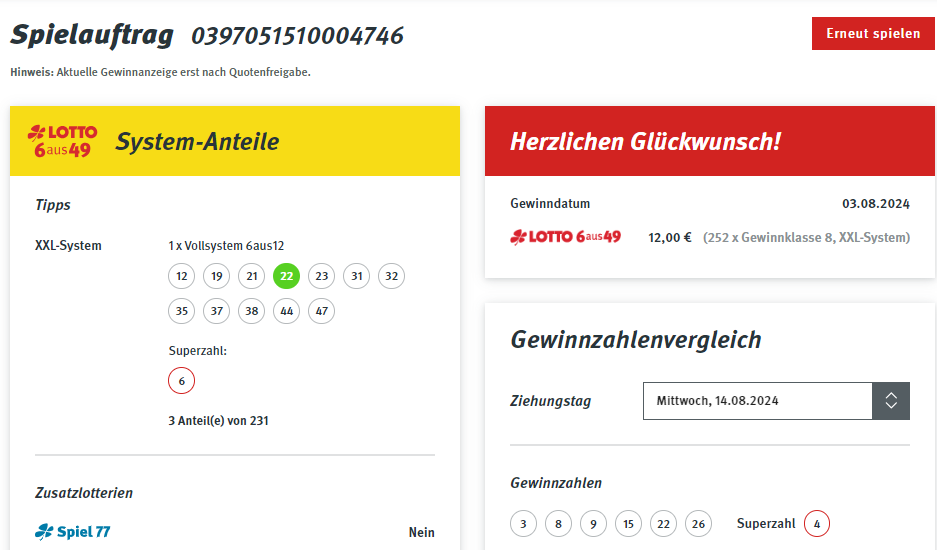The height and width of the screenshot is (550, 937).
Task: Click the Ziehungstag label
Action: tap(550, 401)
